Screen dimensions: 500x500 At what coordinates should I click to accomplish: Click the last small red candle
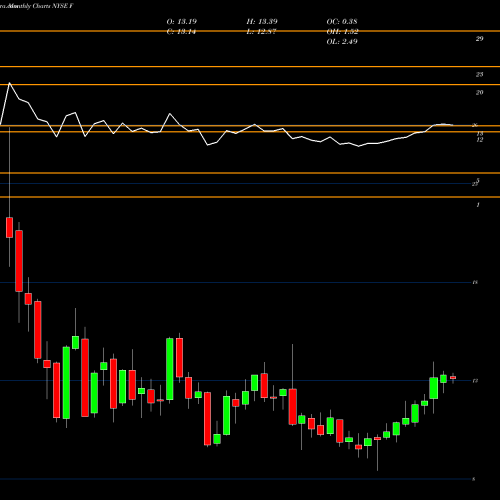(453, 378)
